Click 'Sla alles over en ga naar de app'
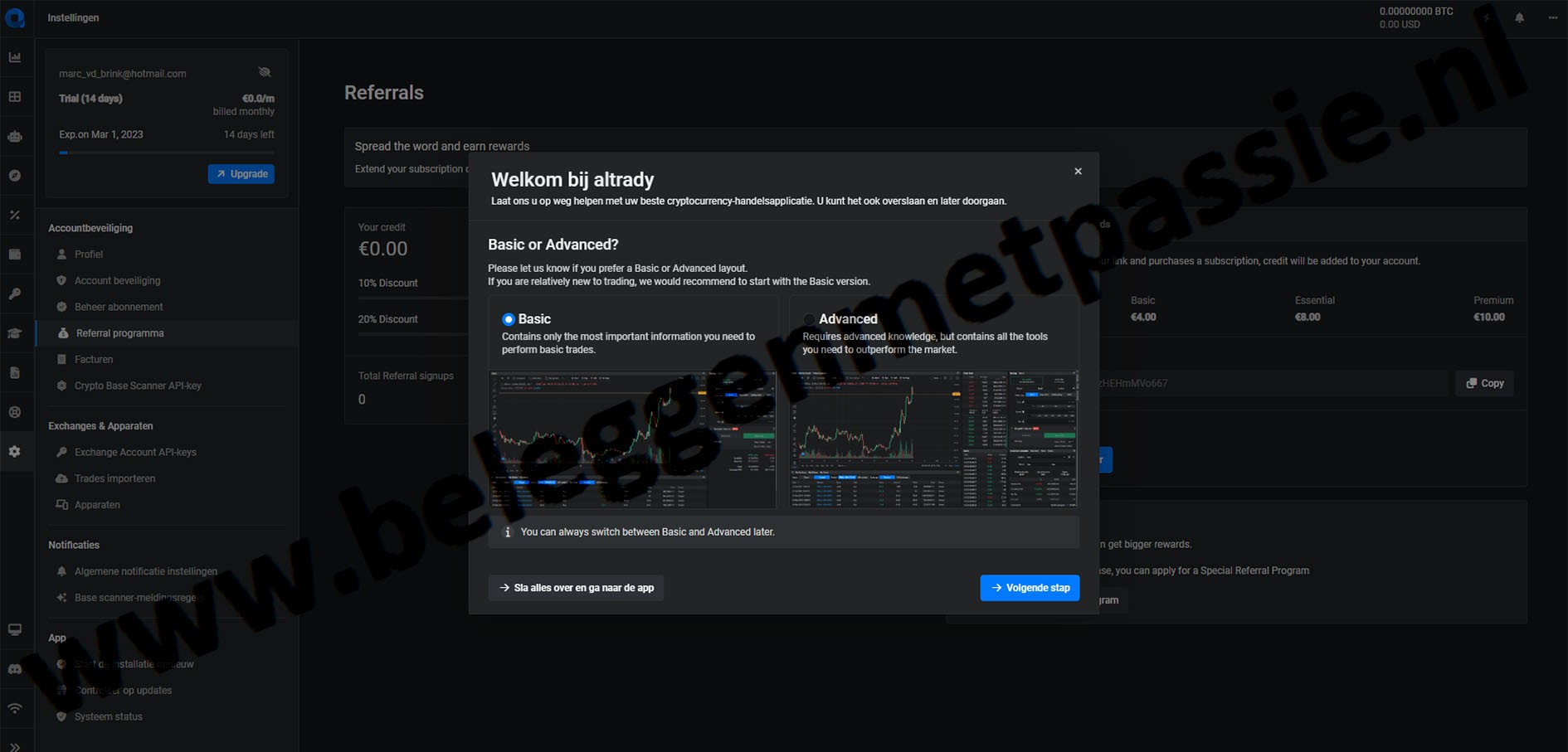This screenshot has width=1568, height=752. (x=576, y=588)
